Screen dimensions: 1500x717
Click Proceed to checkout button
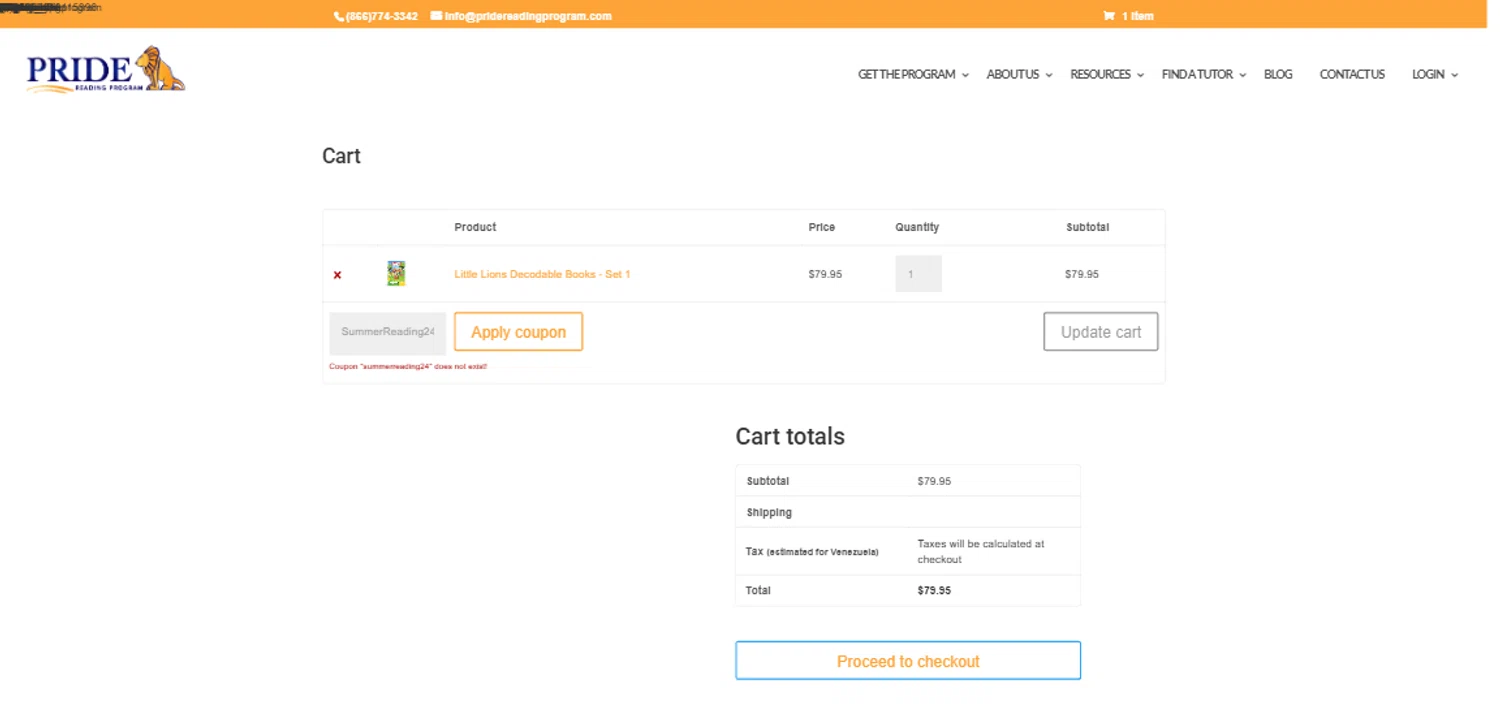(x=908, y=661)
